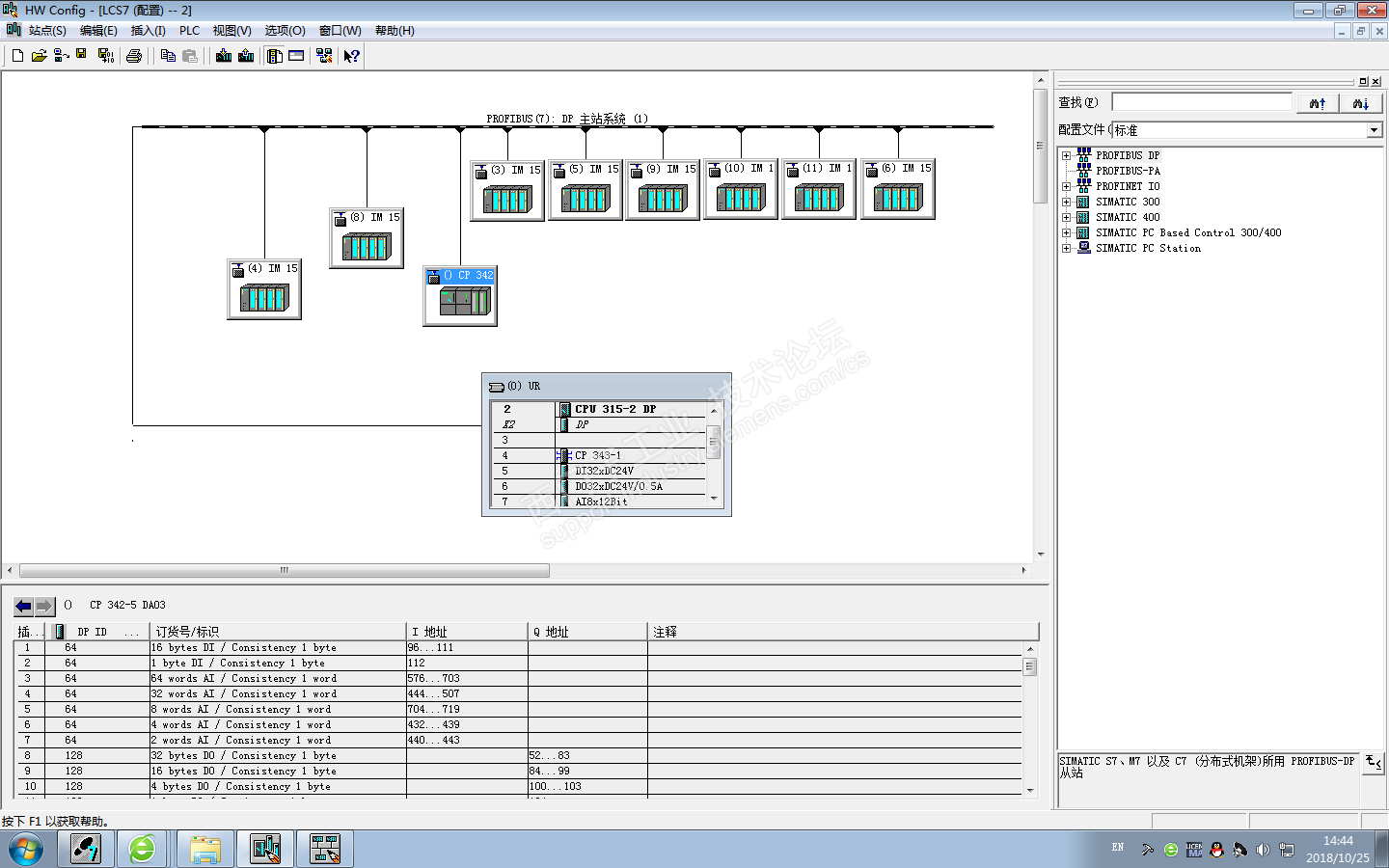The image size is (1389, 868).
Task: Click the context Help arrow icon
Action: point(352,56)
